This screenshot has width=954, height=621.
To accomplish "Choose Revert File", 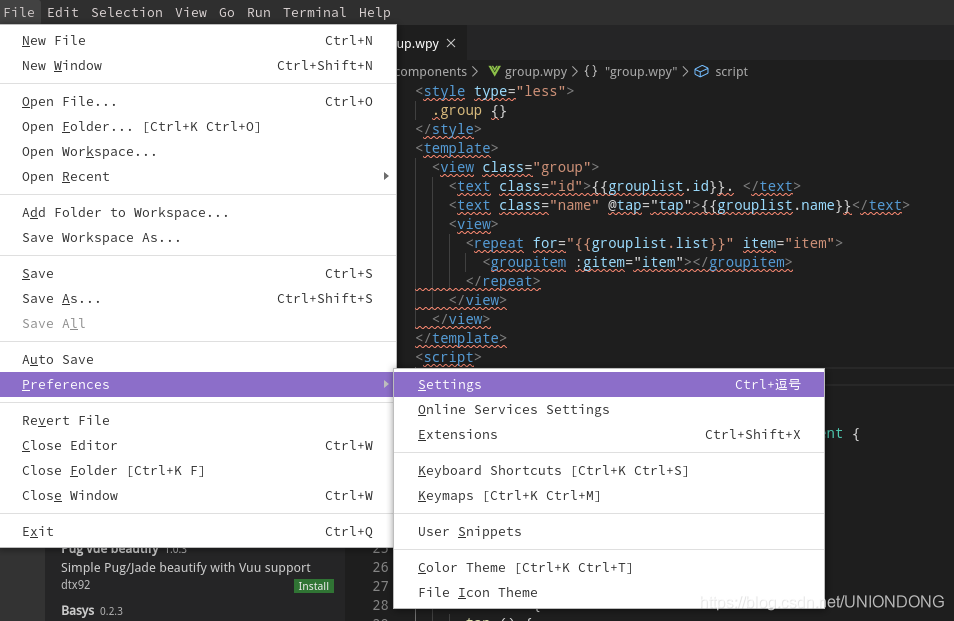I will (198, 420).
